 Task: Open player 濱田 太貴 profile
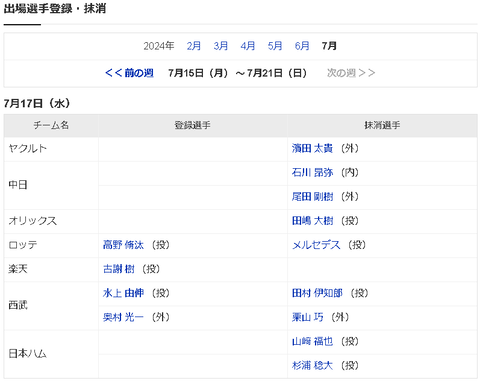[x=312, y=148]
